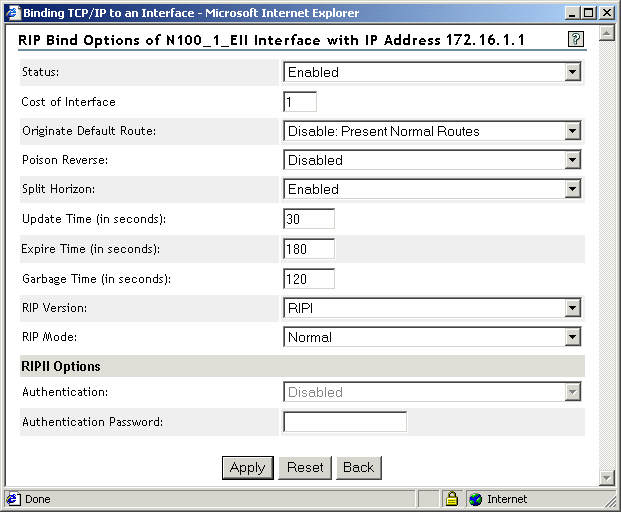This screenshot has height=512, width=621.
Task: Click the Originate Default Route label
Action: click(89, 131)
